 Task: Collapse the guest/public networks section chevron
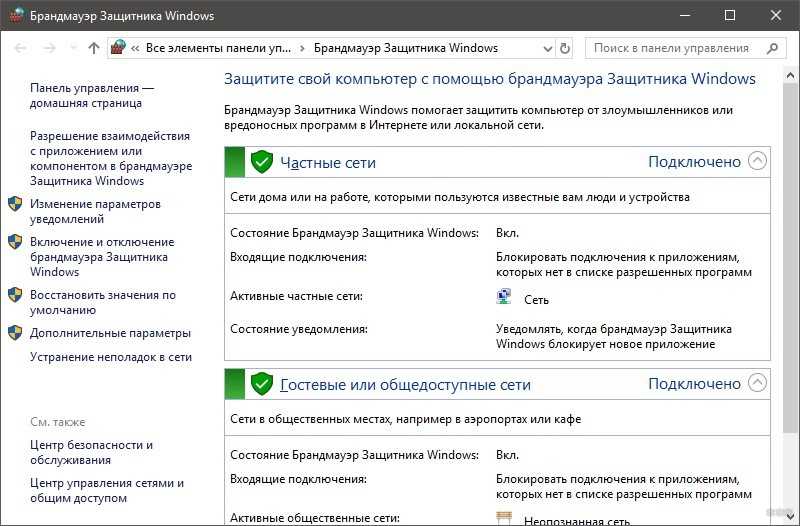(757, 383)
